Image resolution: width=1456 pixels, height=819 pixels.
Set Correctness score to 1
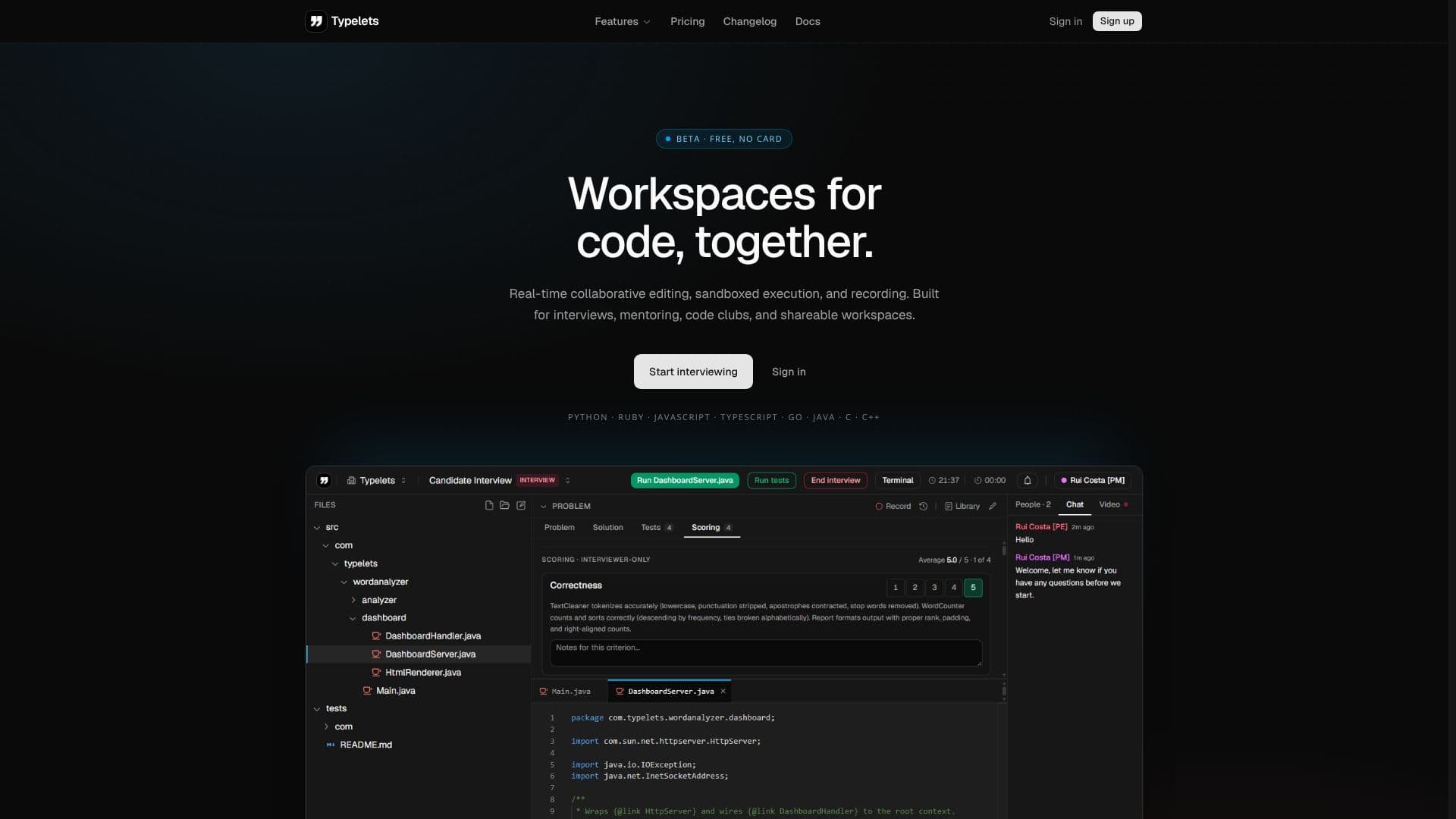895,588
